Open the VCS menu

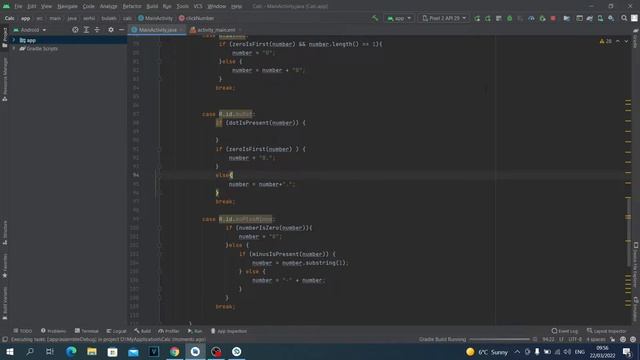click(198, 6)
